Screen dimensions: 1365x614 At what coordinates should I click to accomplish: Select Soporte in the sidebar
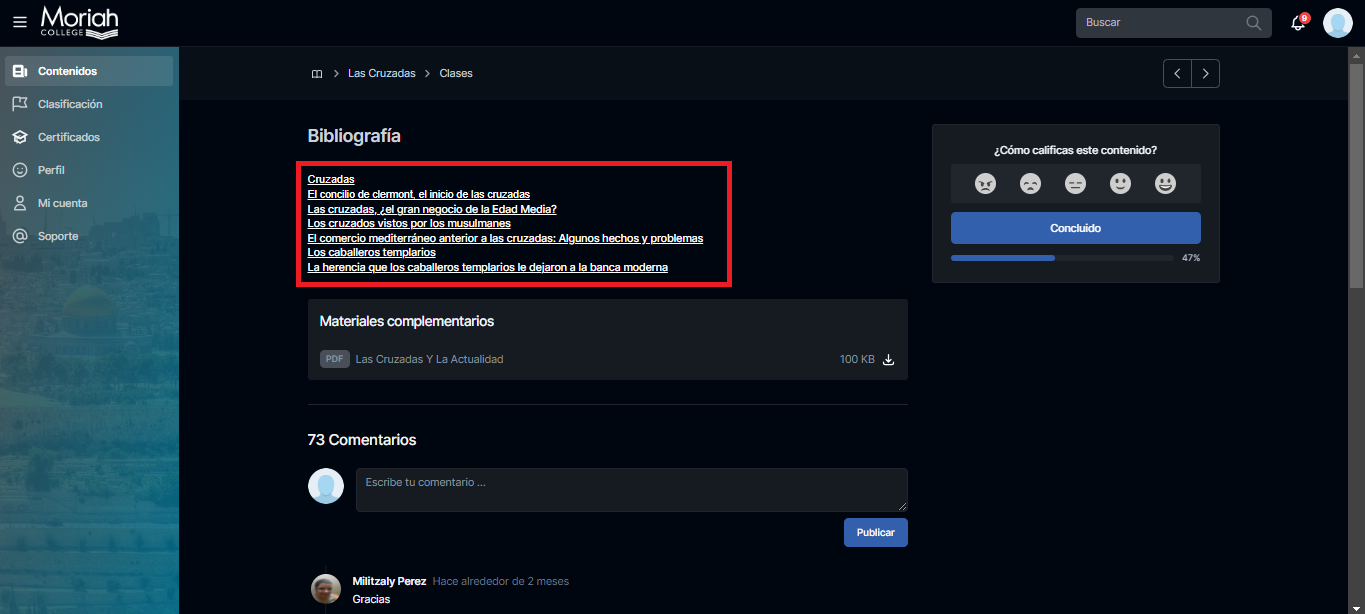[58, 236]
